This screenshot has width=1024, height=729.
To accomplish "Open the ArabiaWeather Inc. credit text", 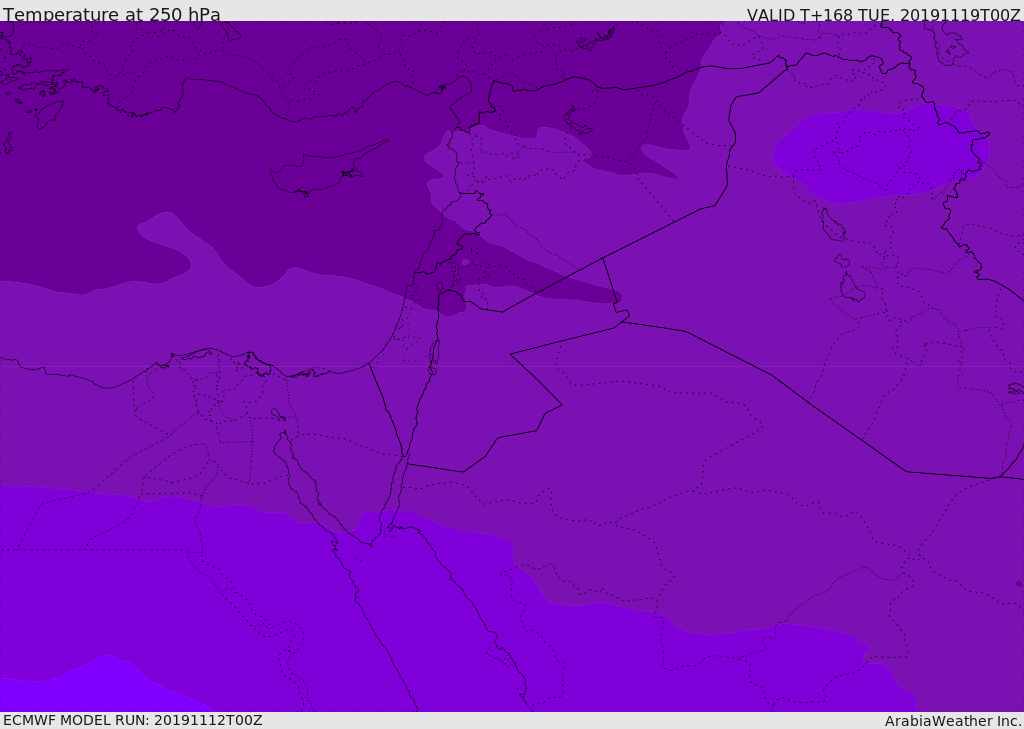I will point(953,721).
